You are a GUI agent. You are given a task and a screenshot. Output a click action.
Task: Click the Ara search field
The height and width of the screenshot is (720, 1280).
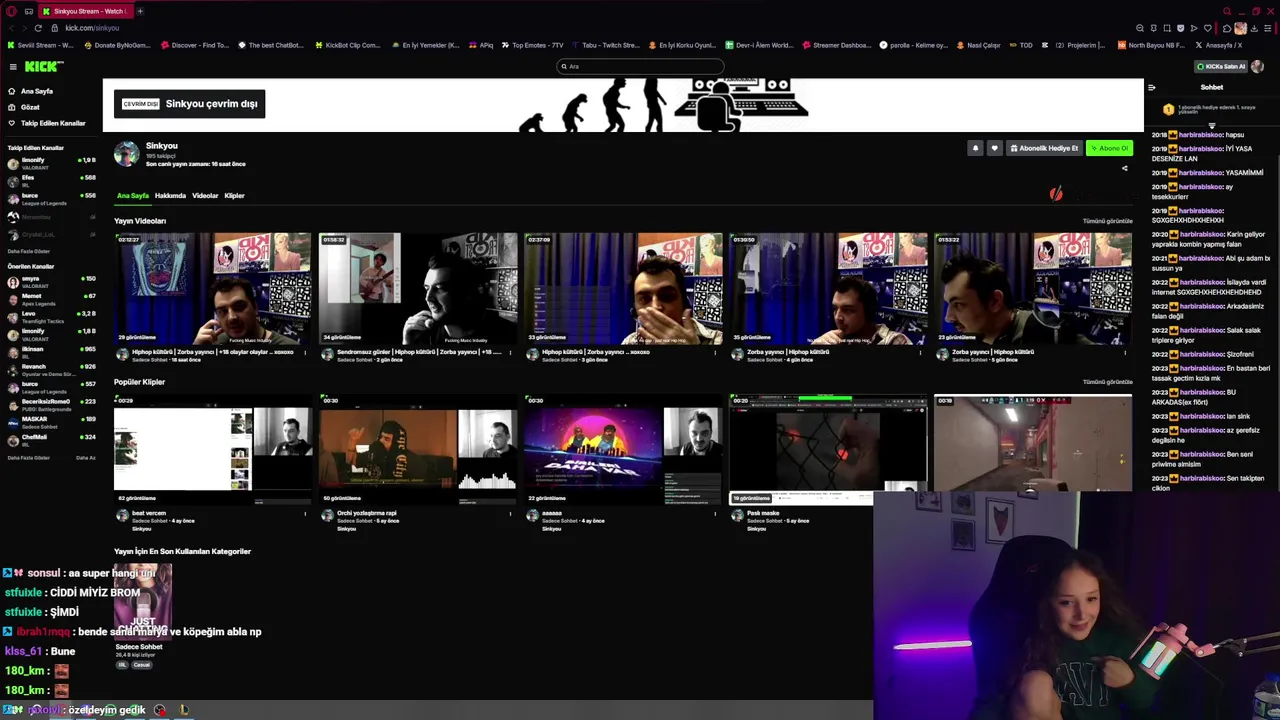pyautogui.click(x=640, y=67)
